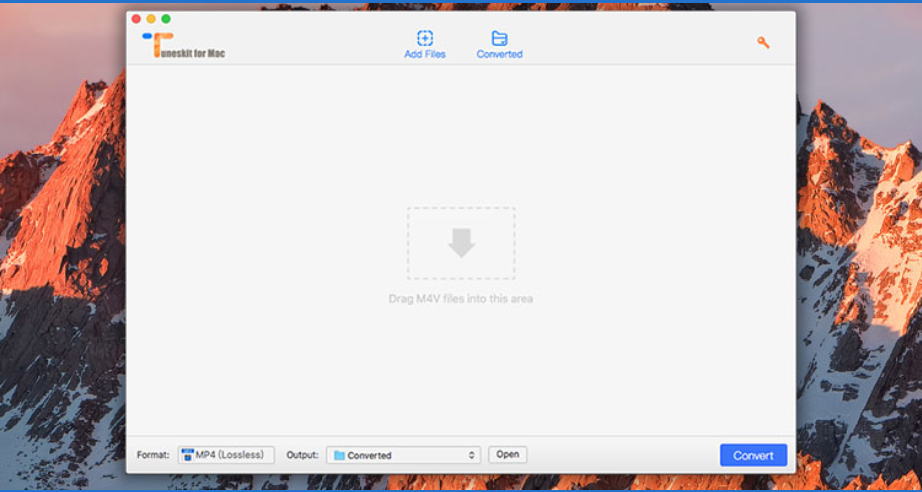Close the window with the red button

tap(136, 19)
